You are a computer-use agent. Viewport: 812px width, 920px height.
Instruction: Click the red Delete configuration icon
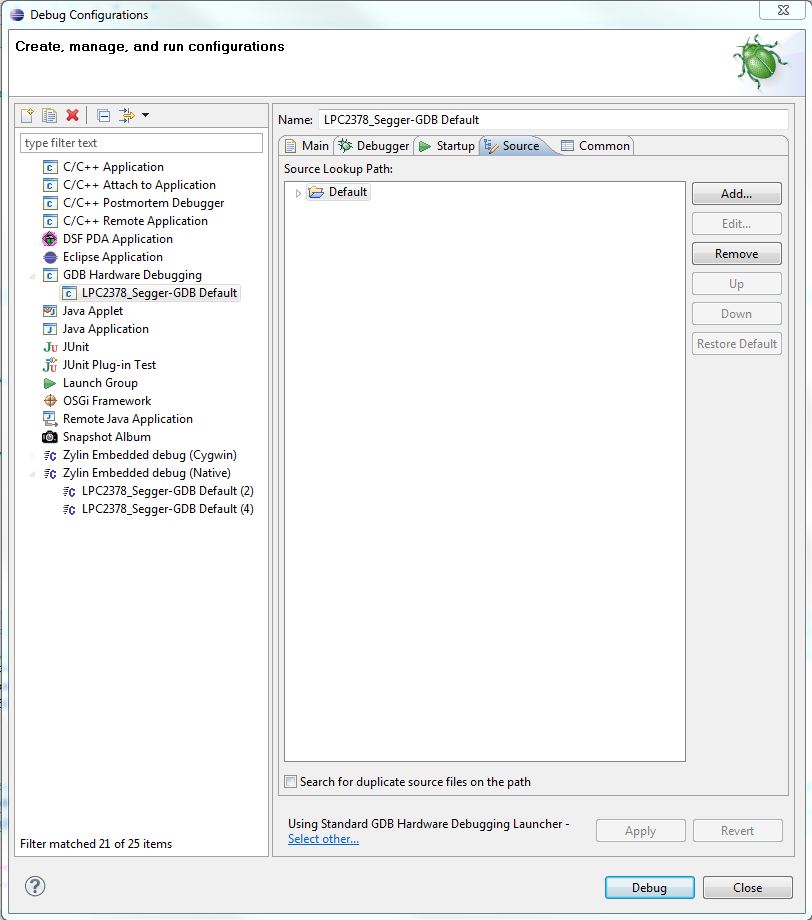pyautogui.click(x=72, y=115)
